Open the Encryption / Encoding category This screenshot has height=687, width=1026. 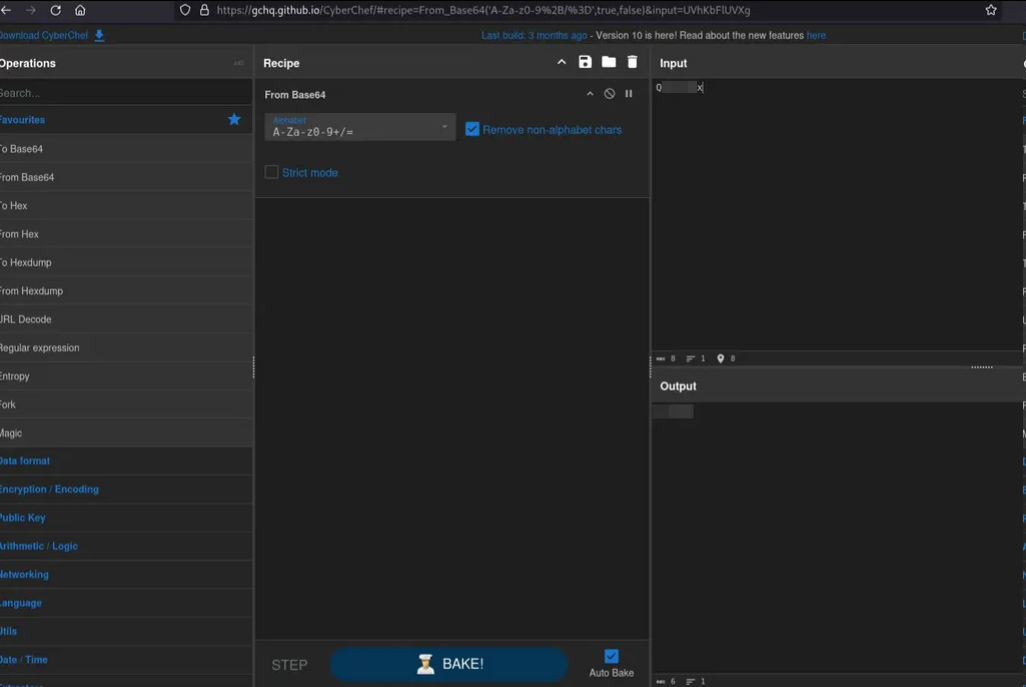(49, 489)
